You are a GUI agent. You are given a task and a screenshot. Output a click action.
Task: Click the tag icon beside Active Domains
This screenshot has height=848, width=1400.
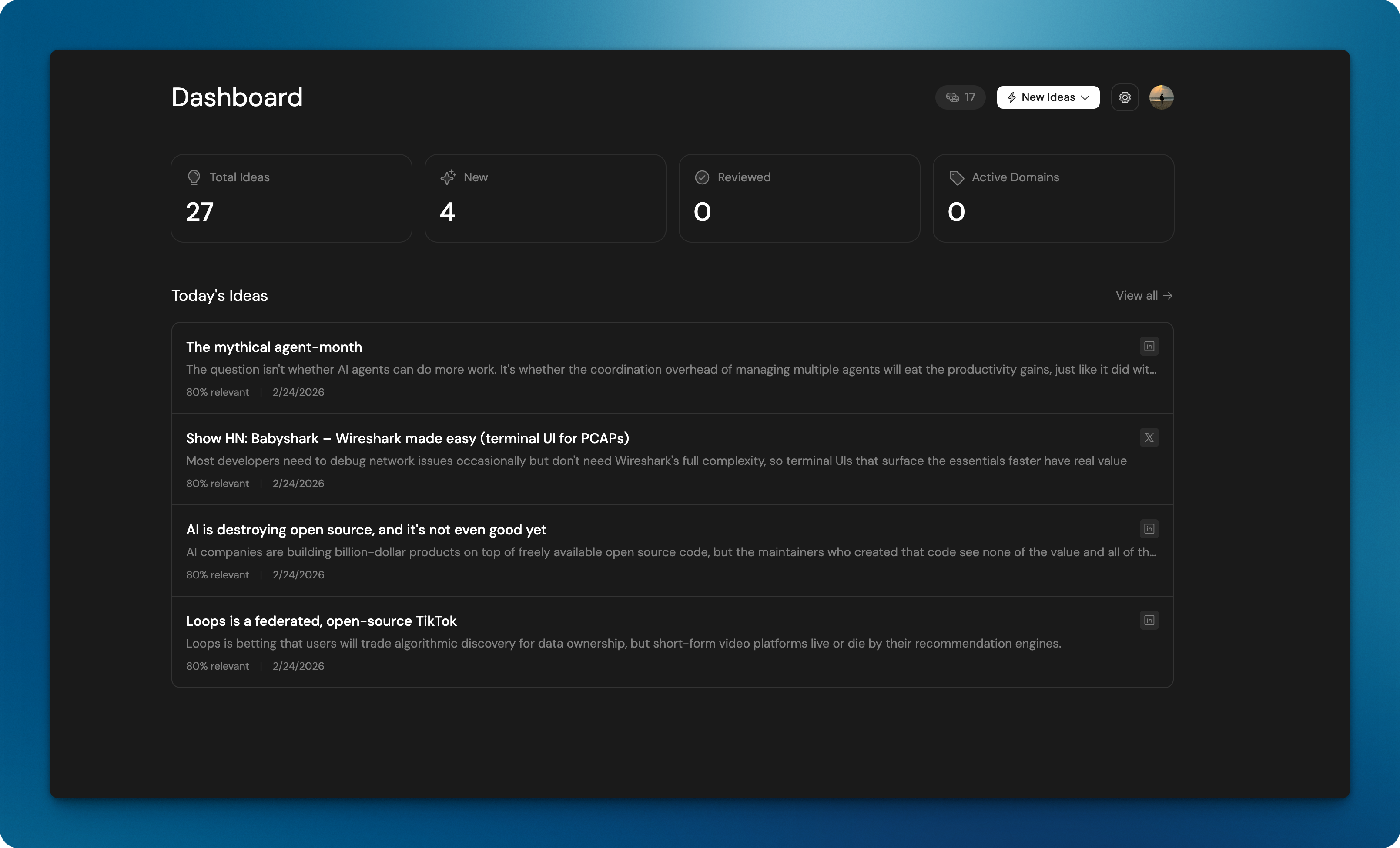pyautogui.click(x=956, y=178)
